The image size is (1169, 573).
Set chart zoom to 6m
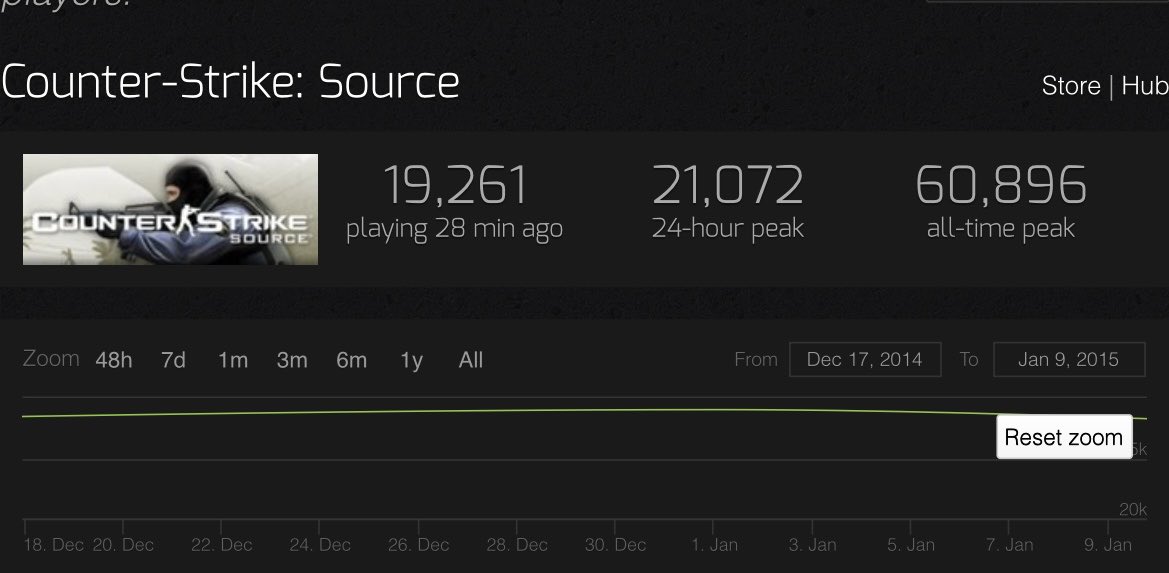click(x=351, y=360)
